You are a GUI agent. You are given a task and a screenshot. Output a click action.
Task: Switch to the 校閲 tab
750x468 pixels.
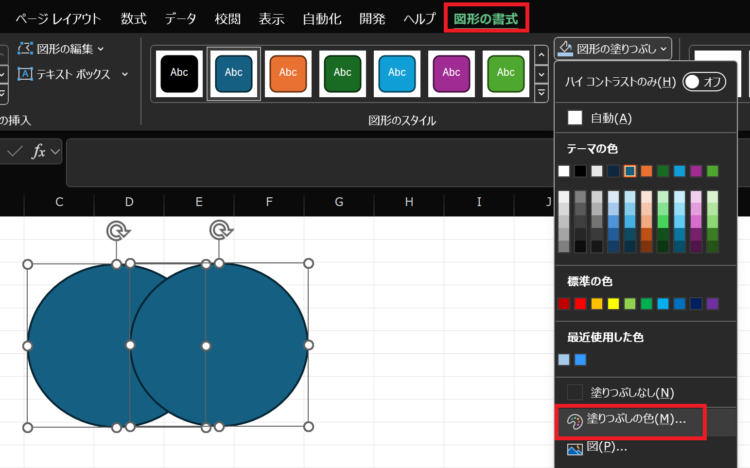pos(227,19)
